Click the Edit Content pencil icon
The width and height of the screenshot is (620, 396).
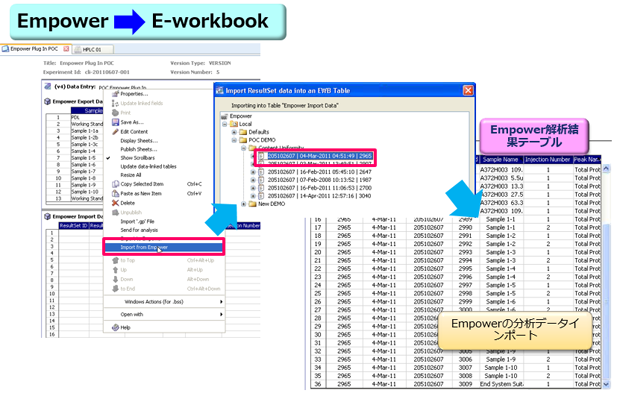click(115, 131)
